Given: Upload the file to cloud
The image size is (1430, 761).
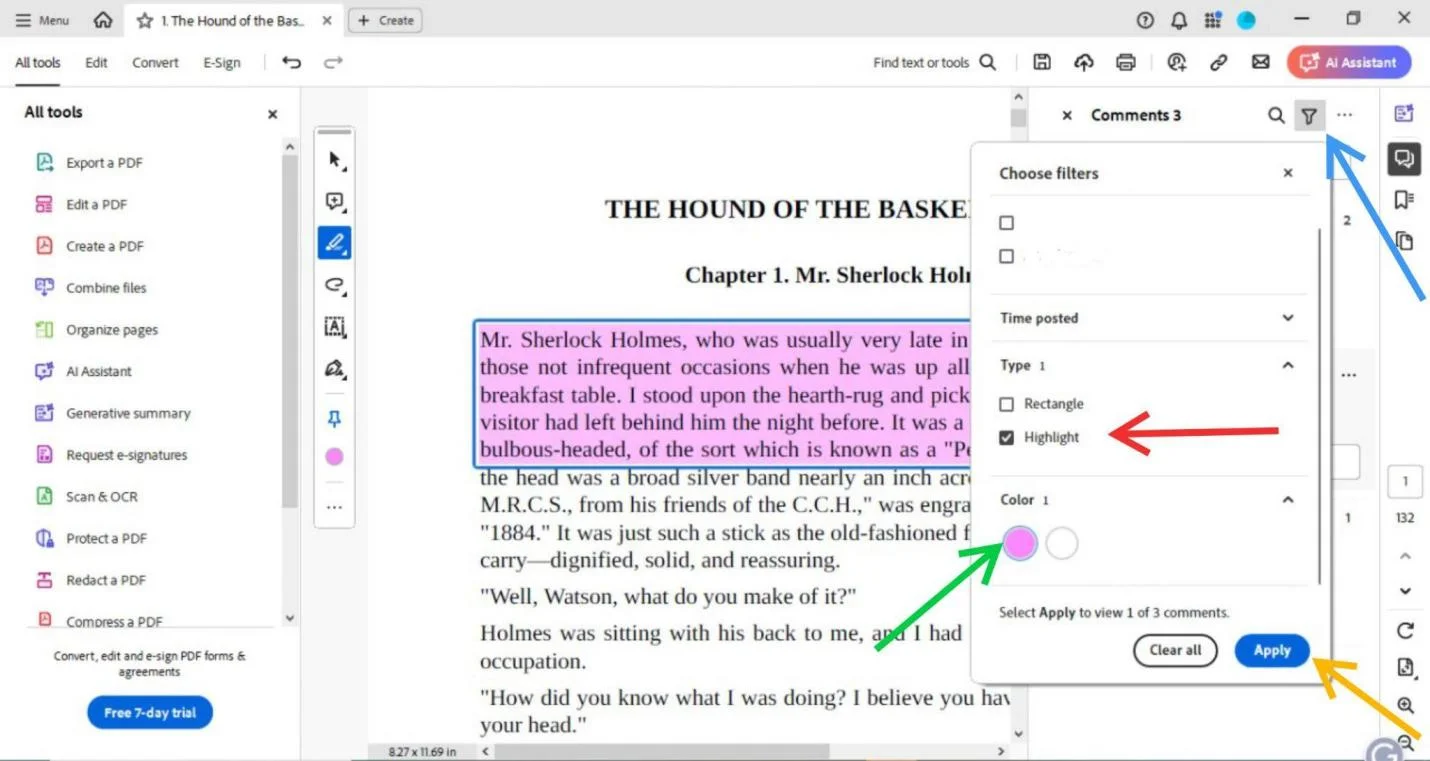Looking at the screenshot, I should pyautogui.click(x=1084, y=62).
